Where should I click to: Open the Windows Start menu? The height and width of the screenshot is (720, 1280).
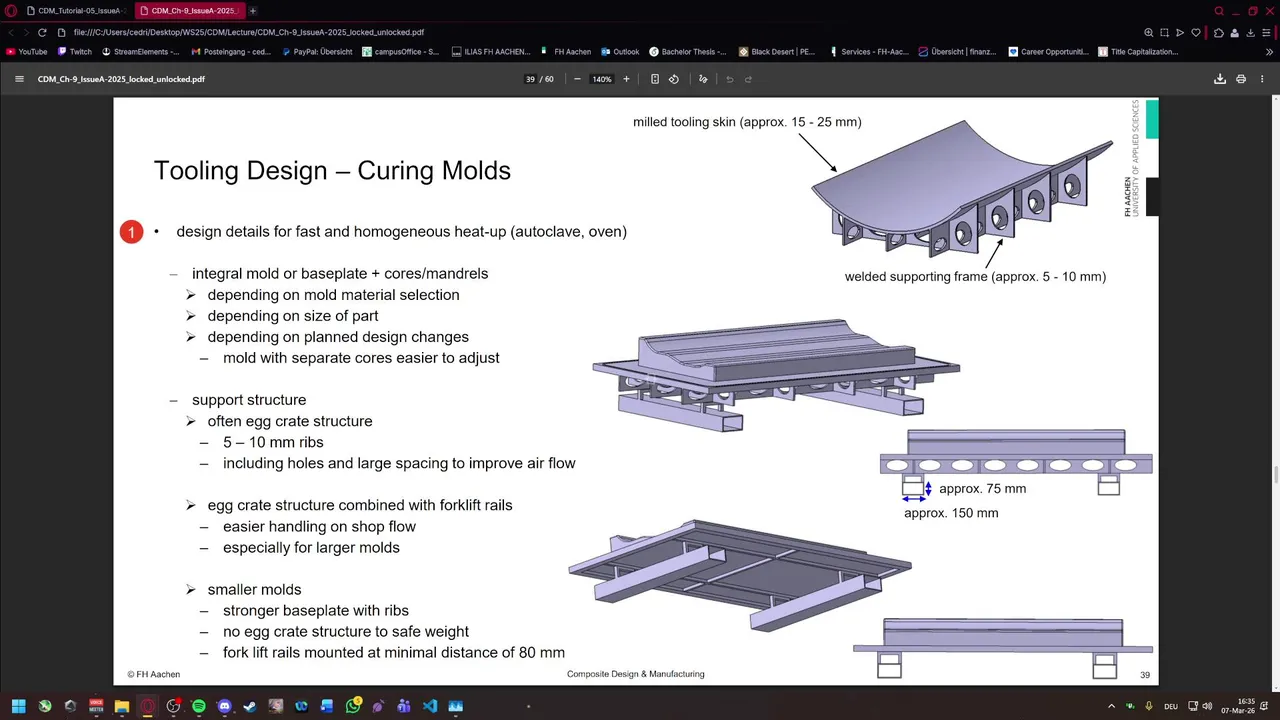pyautogui.click(x=19, y=706)
